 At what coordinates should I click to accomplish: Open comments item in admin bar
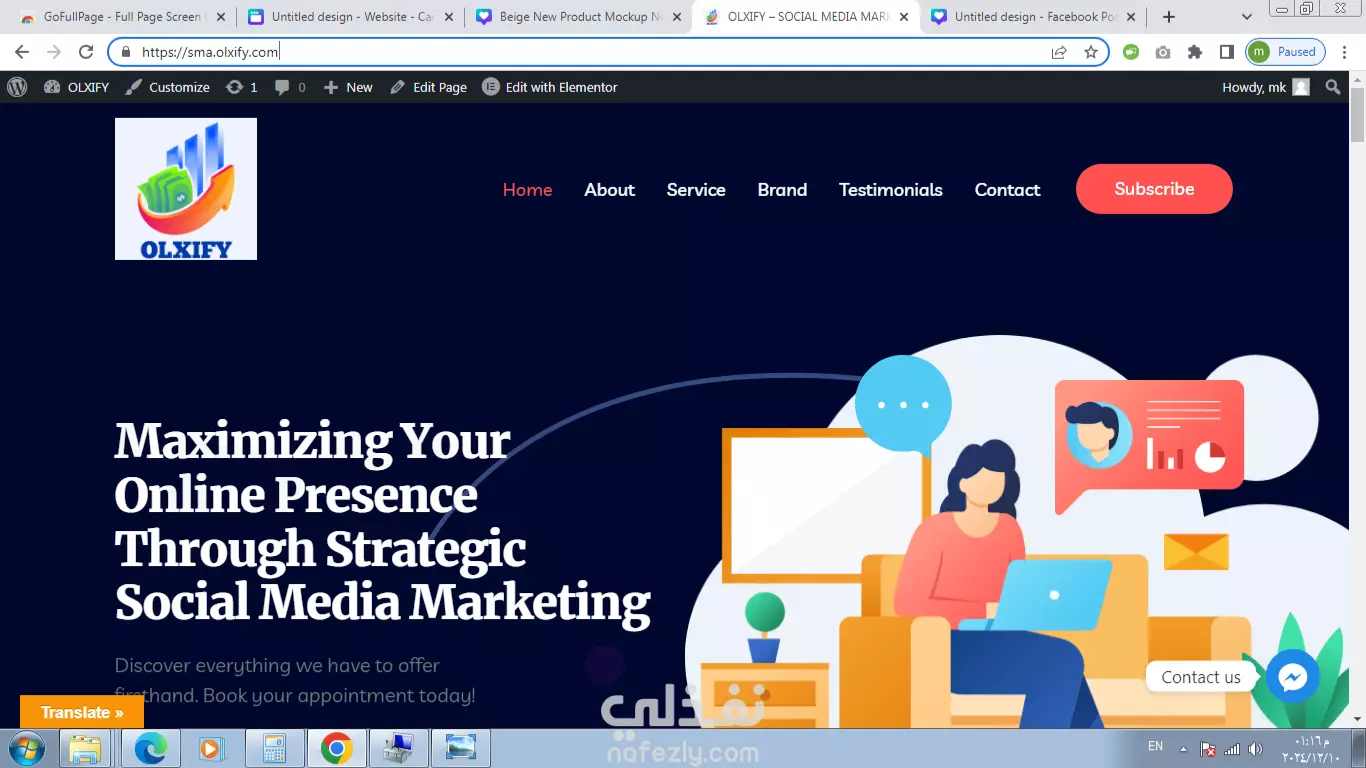point(290,87)
